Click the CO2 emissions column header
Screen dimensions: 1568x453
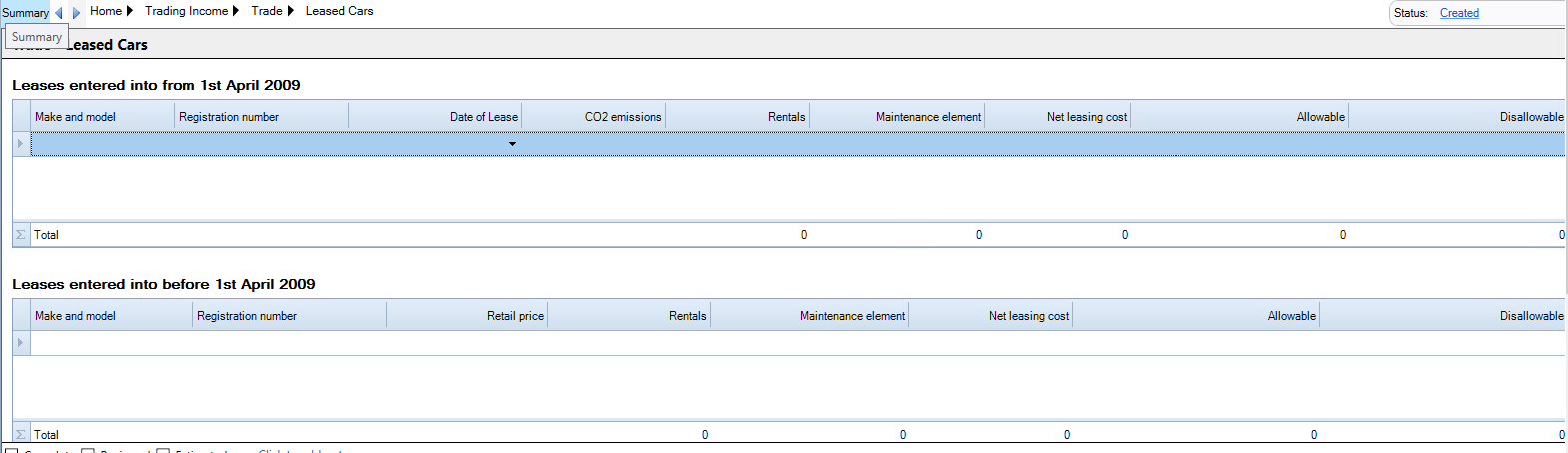click(594, 117)
